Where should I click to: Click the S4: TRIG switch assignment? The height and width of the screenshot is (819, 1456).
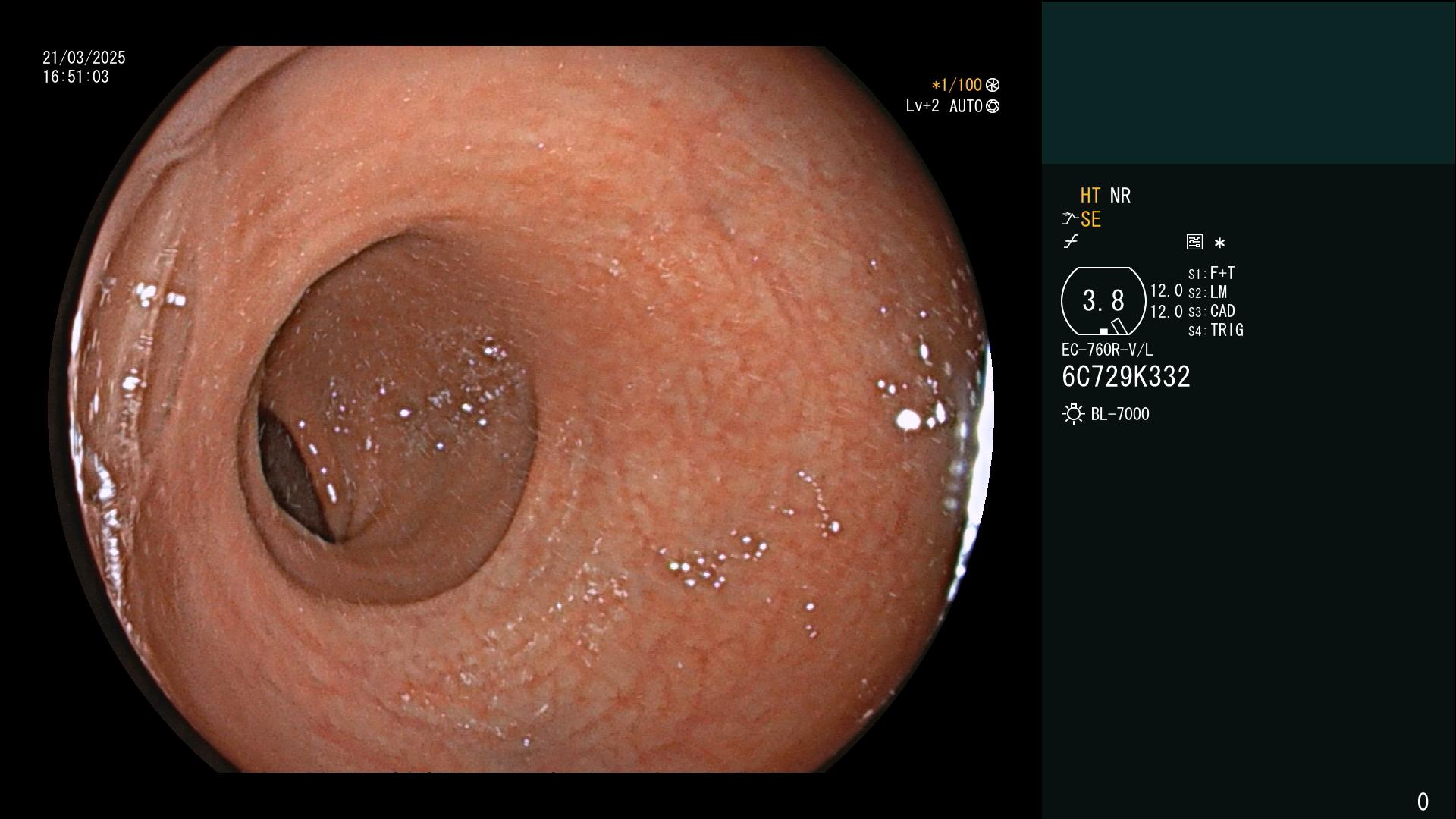click(x=1216, y=330)
